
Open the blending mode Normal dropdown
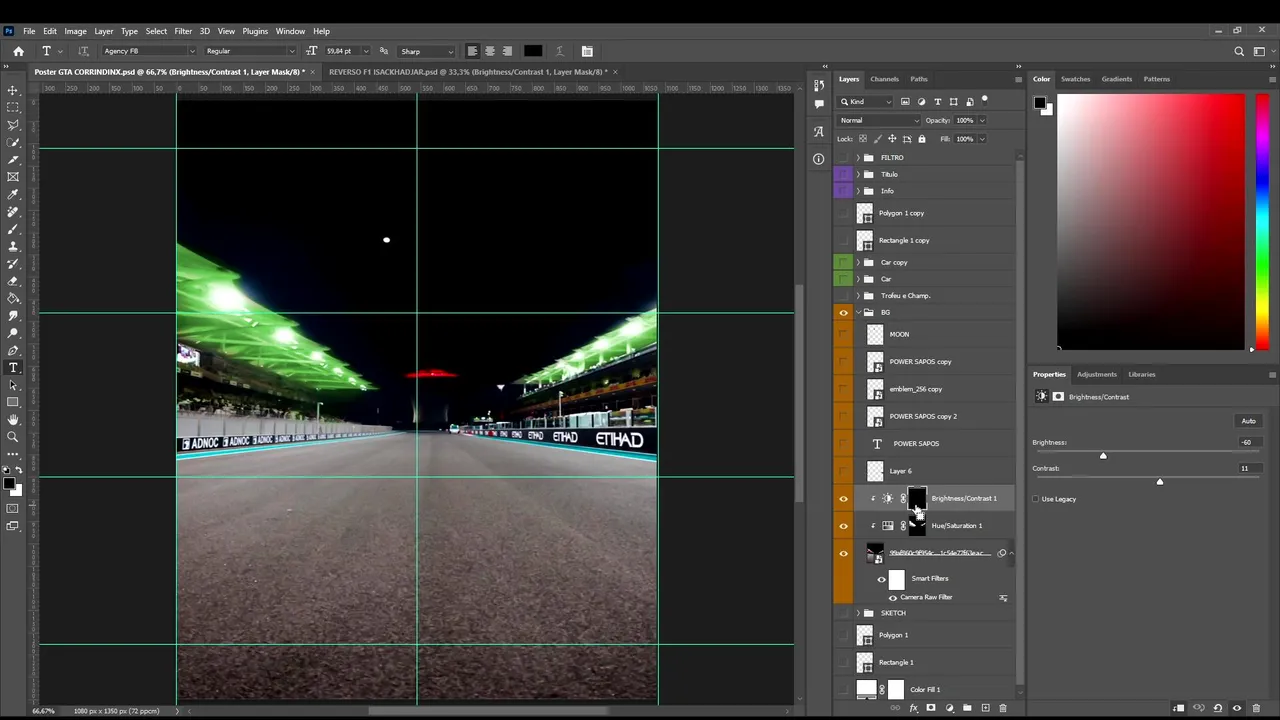[879, 120]
